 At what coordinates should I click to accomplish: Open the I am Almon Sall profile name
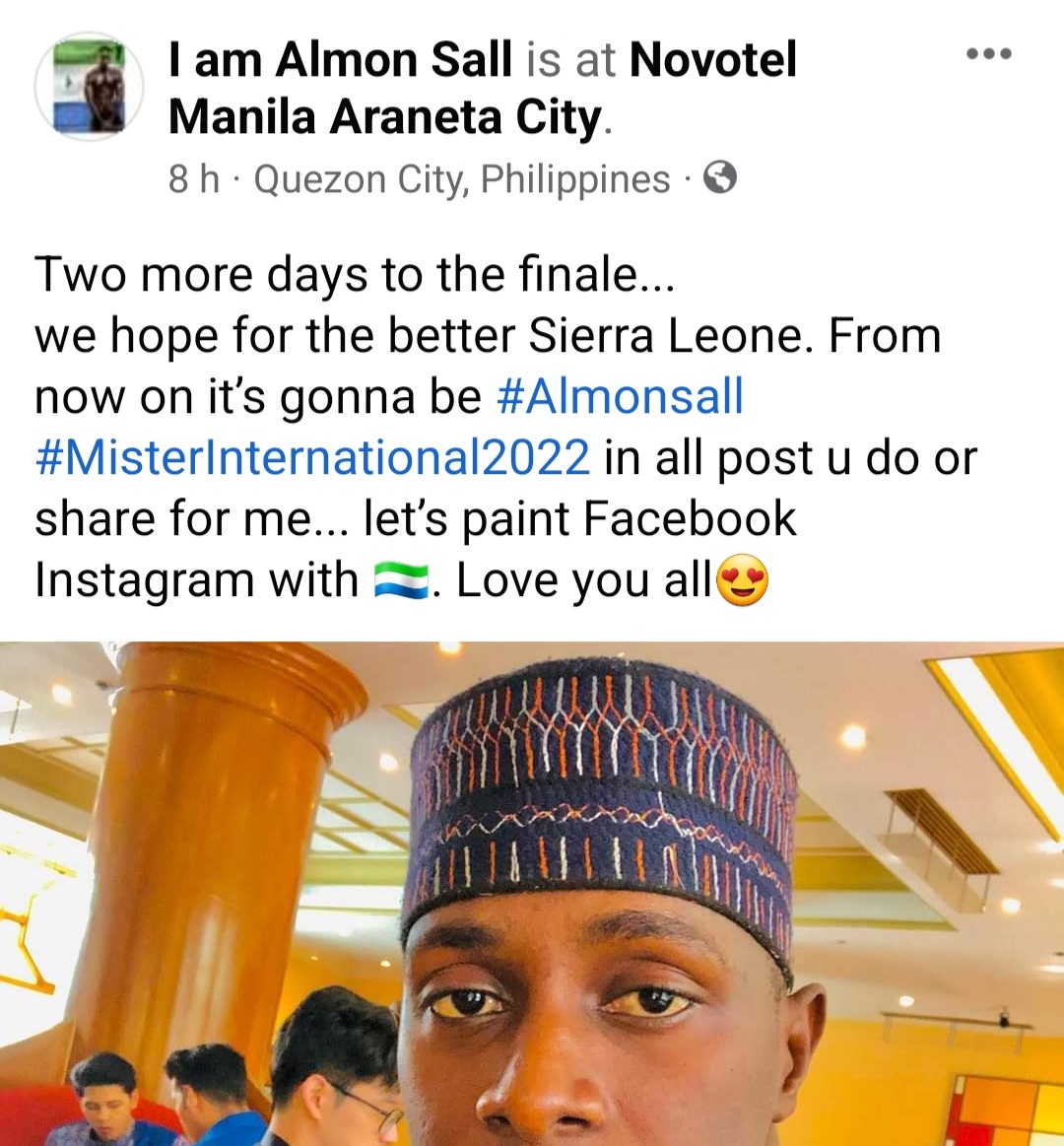point(340,60)
